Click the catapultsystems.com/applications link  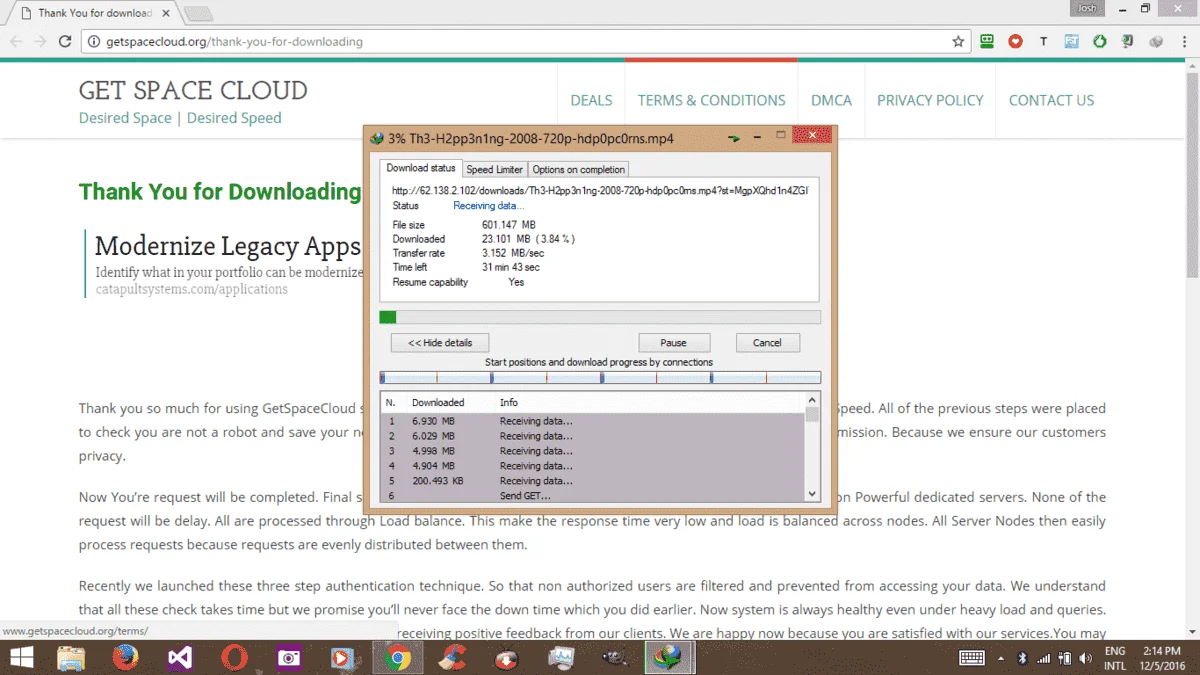pos(191,289)
